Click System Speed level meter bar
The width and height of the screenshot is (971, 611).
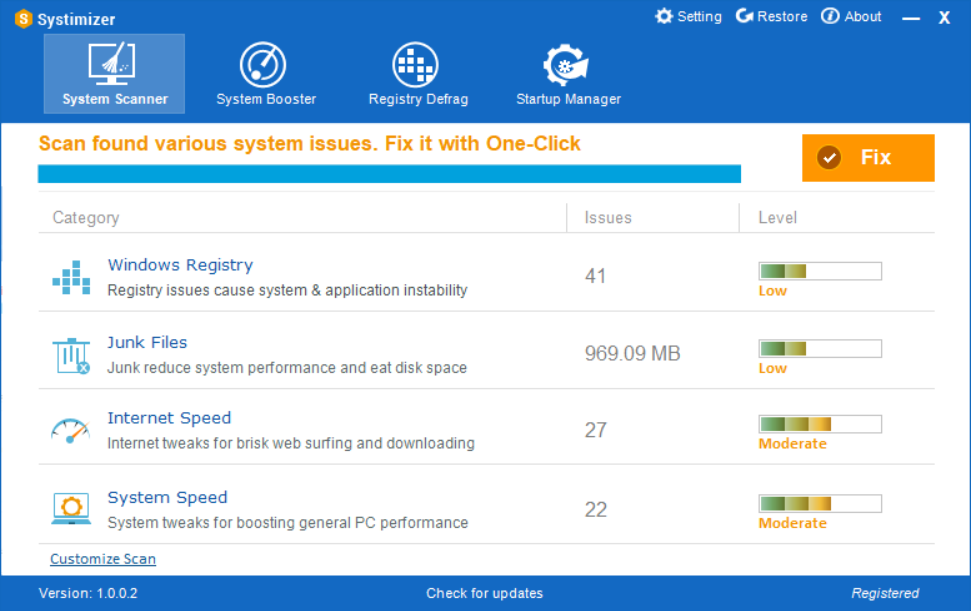click(x=820, y=503)
